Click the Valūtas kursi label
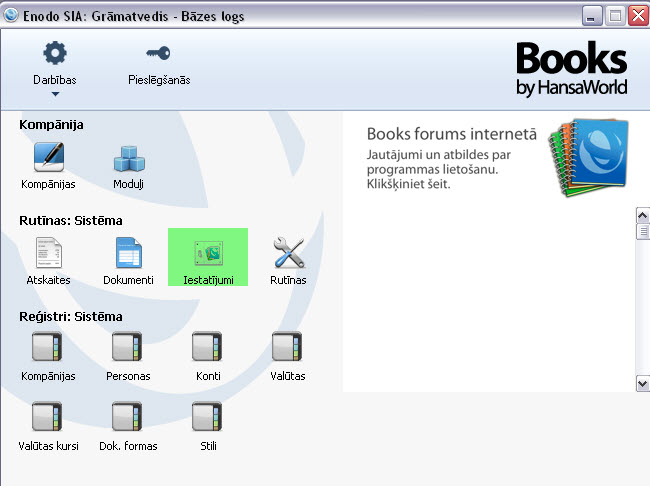Viewport: 650px width, 486px height. [49, 446]
